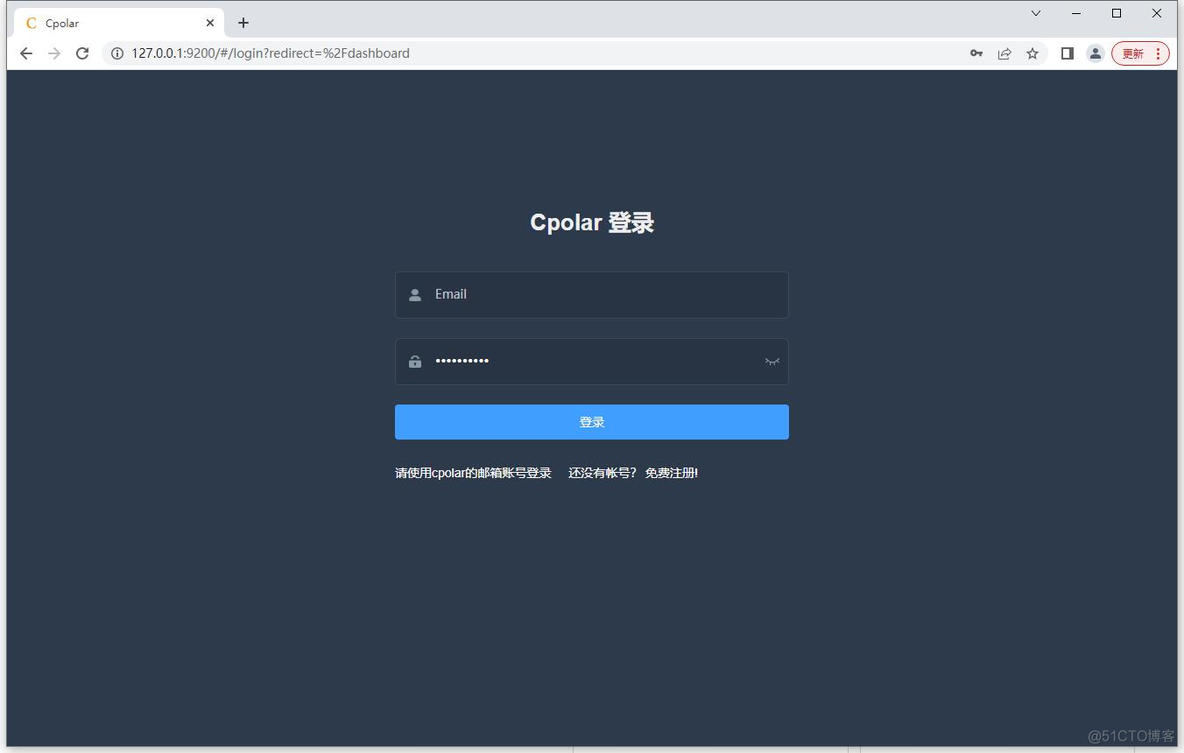Close the Cpolar tab
The height and width of the screenshot is (753, 1184).
[x=210, y=23]
